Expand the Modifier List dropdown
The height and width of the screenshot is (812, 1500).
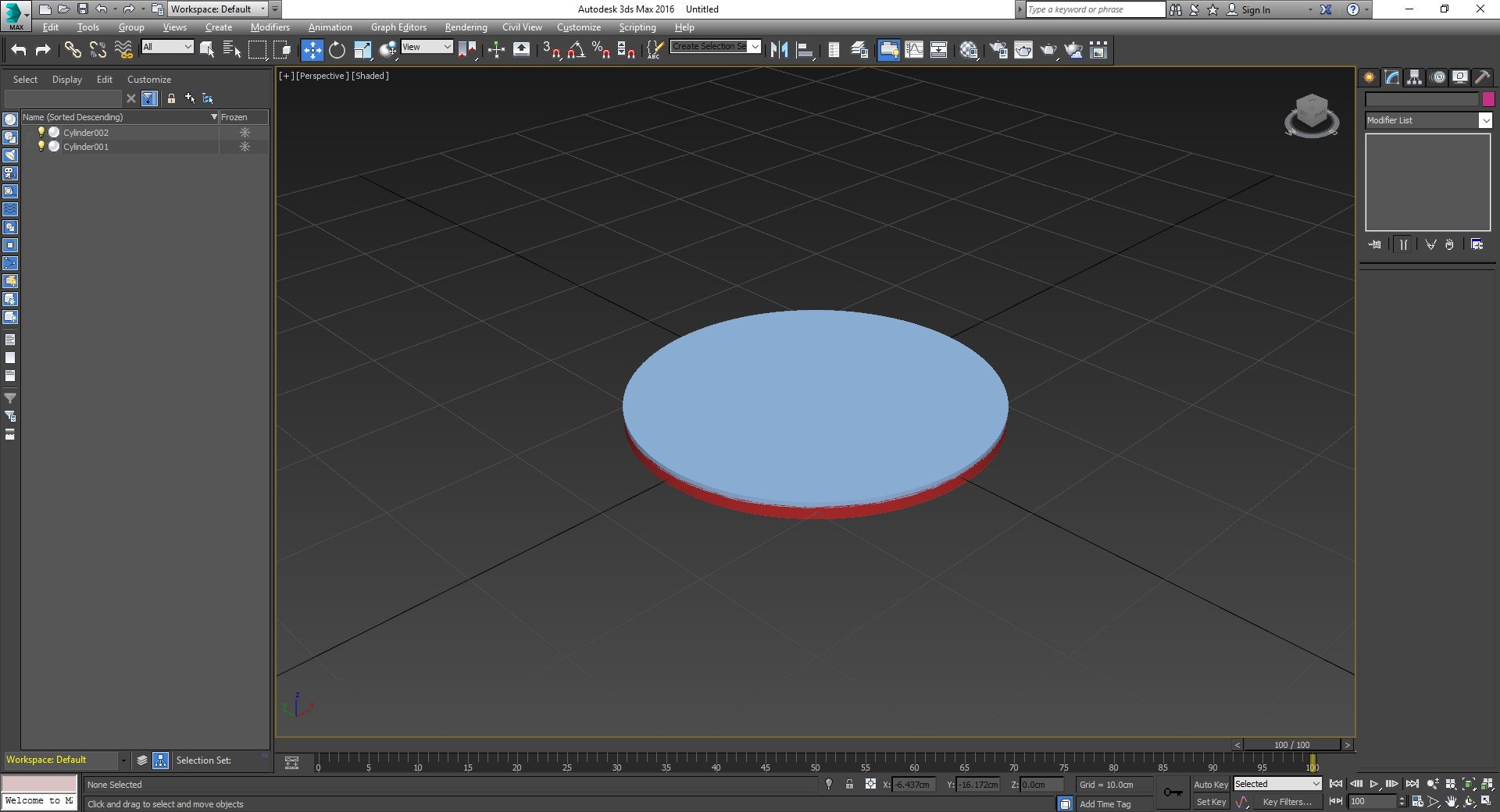pyautogui.click(x=1428, y=120)
